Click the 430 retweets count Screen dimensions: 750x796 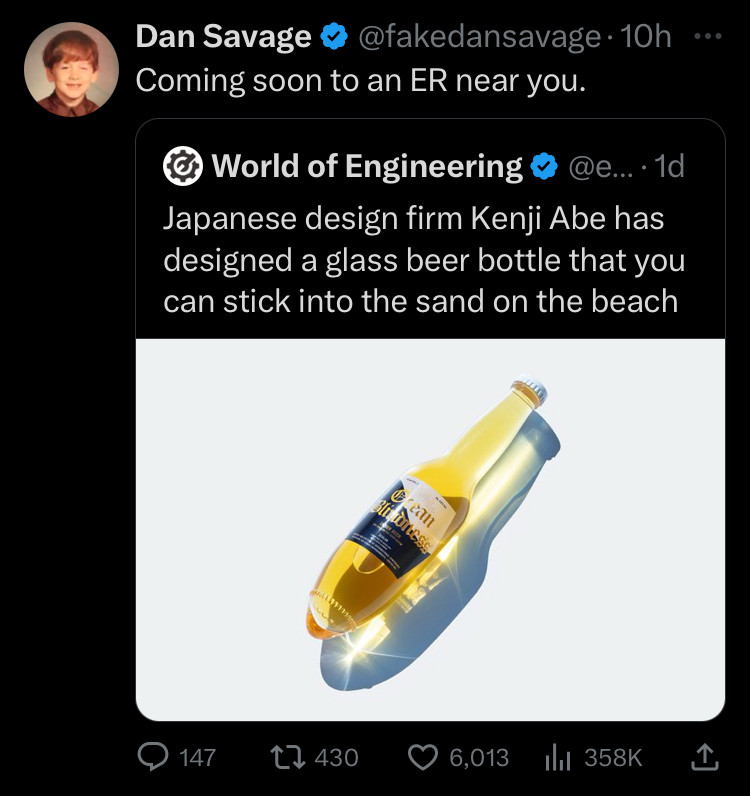point(336,758)
